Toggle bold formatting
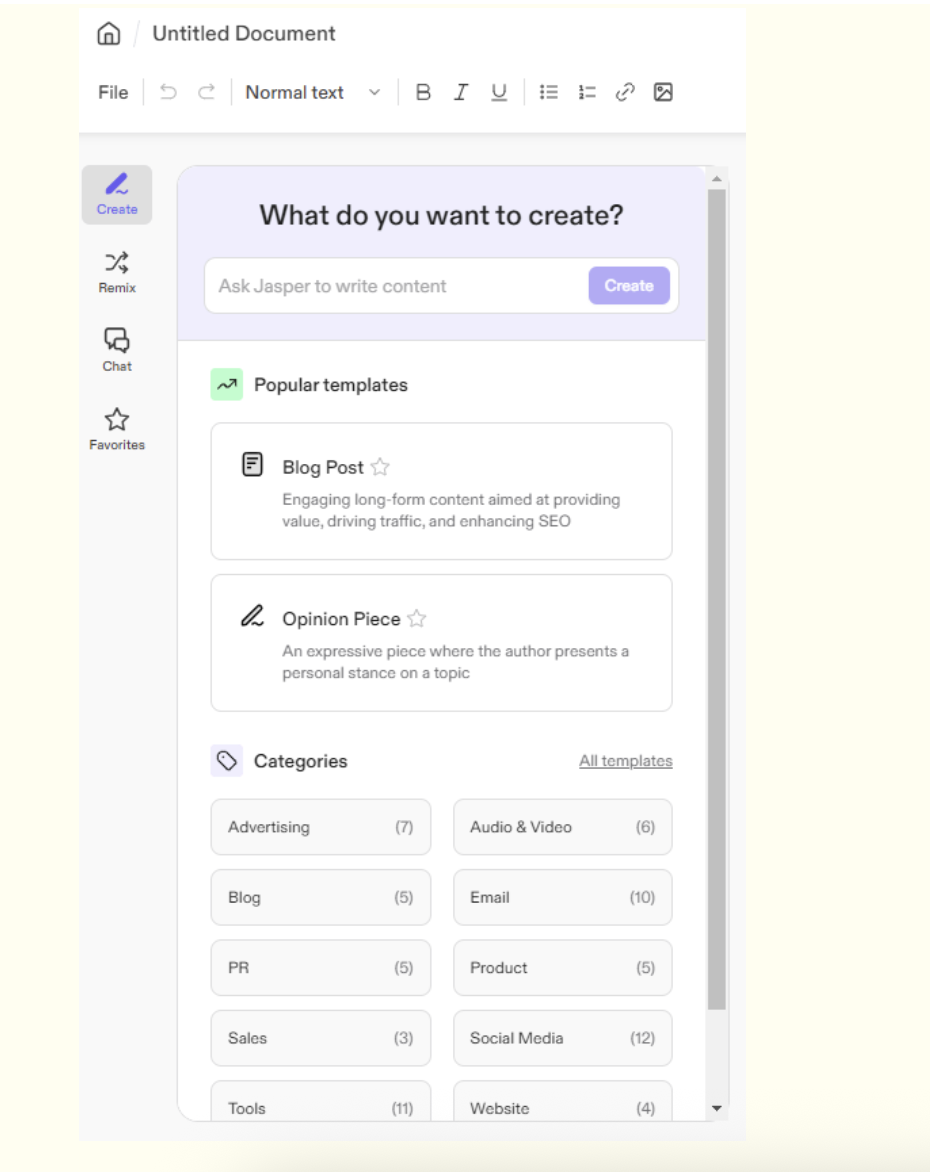Image resolution: width=930 pixels, height=1172 pixels. 423,92
